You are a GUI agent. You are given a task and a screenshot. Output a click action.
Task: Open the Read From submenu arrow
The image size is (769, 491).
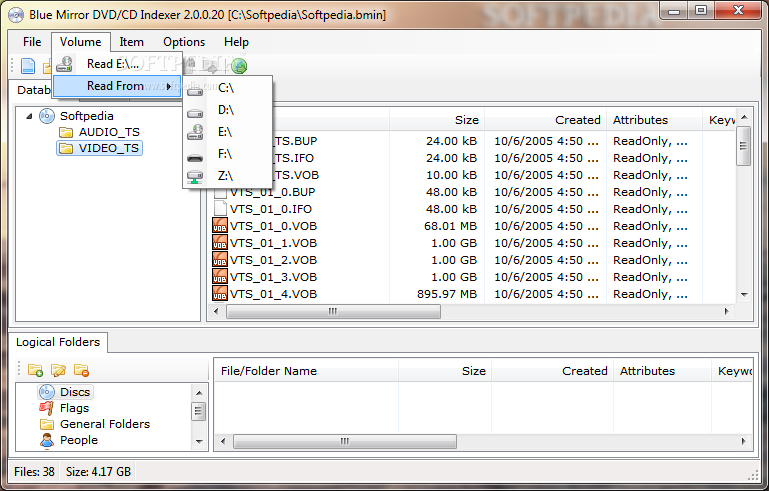(x=169, y=86)
